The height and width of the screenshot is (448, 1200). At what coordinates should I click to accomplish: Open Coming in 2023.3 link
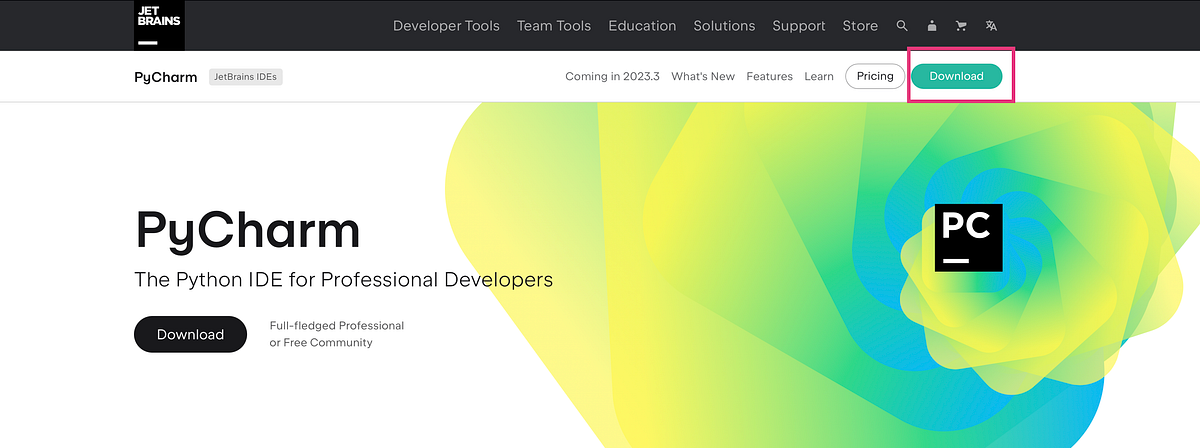pos(612,77)
